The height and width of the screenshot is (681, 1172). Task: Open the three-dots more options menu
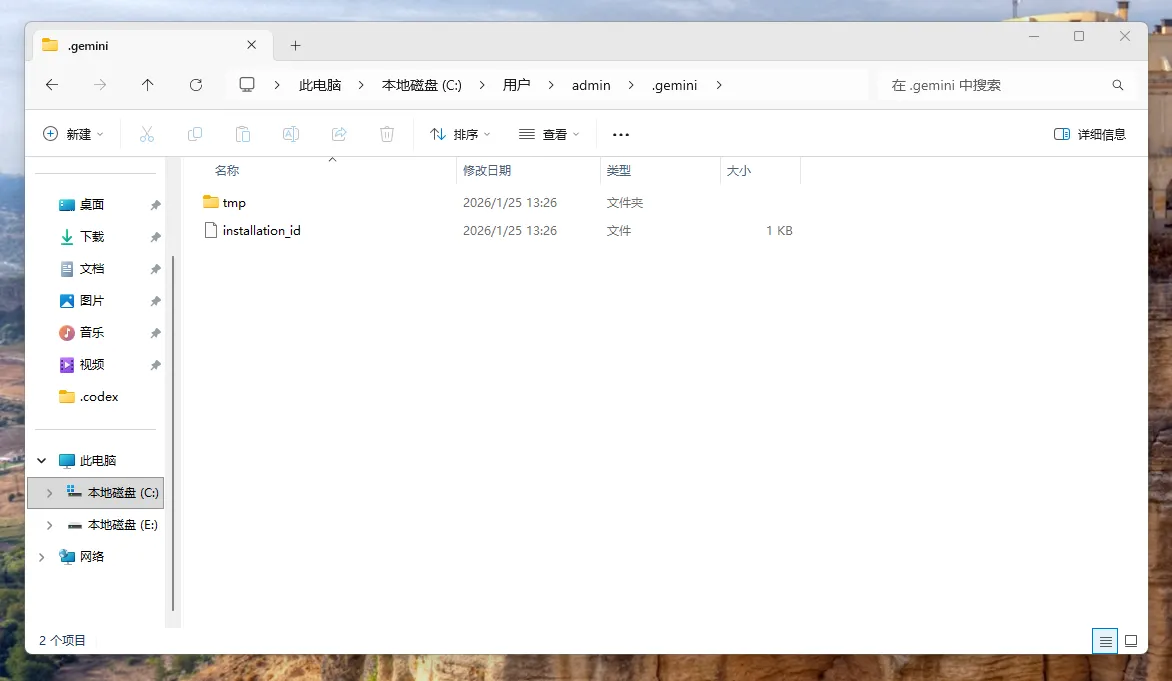click(621, 134)
